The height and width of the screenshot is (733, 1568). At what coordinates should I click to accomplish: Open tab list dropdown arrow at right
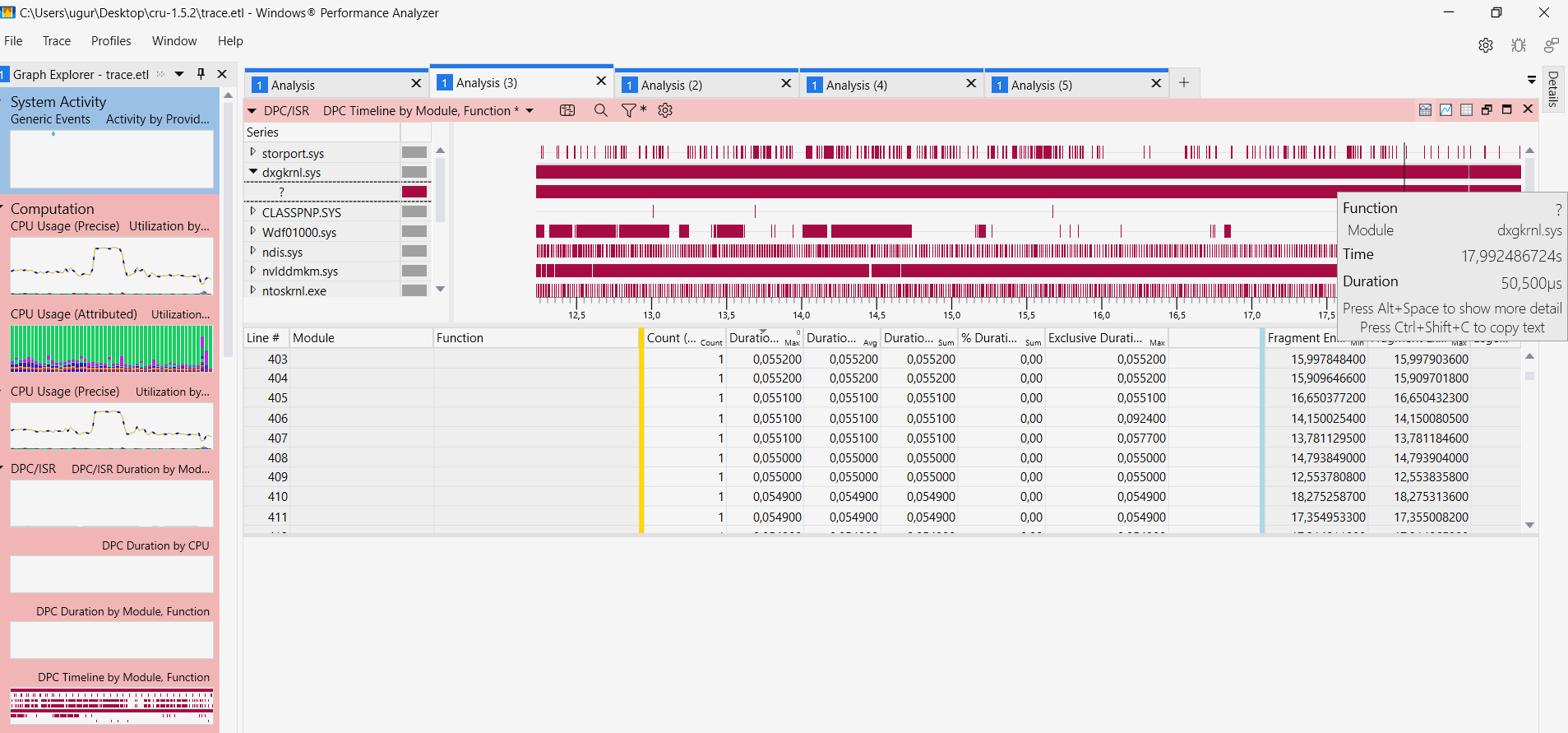(1531, 80)
